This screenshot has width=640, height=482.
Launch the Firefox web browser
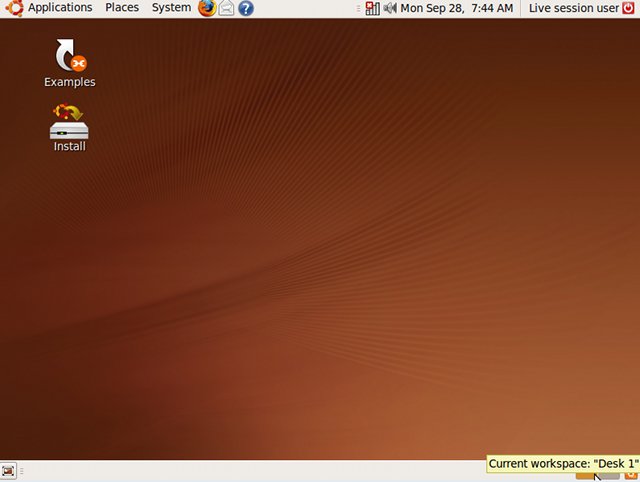pyautogui.click(x=207, y=8)
